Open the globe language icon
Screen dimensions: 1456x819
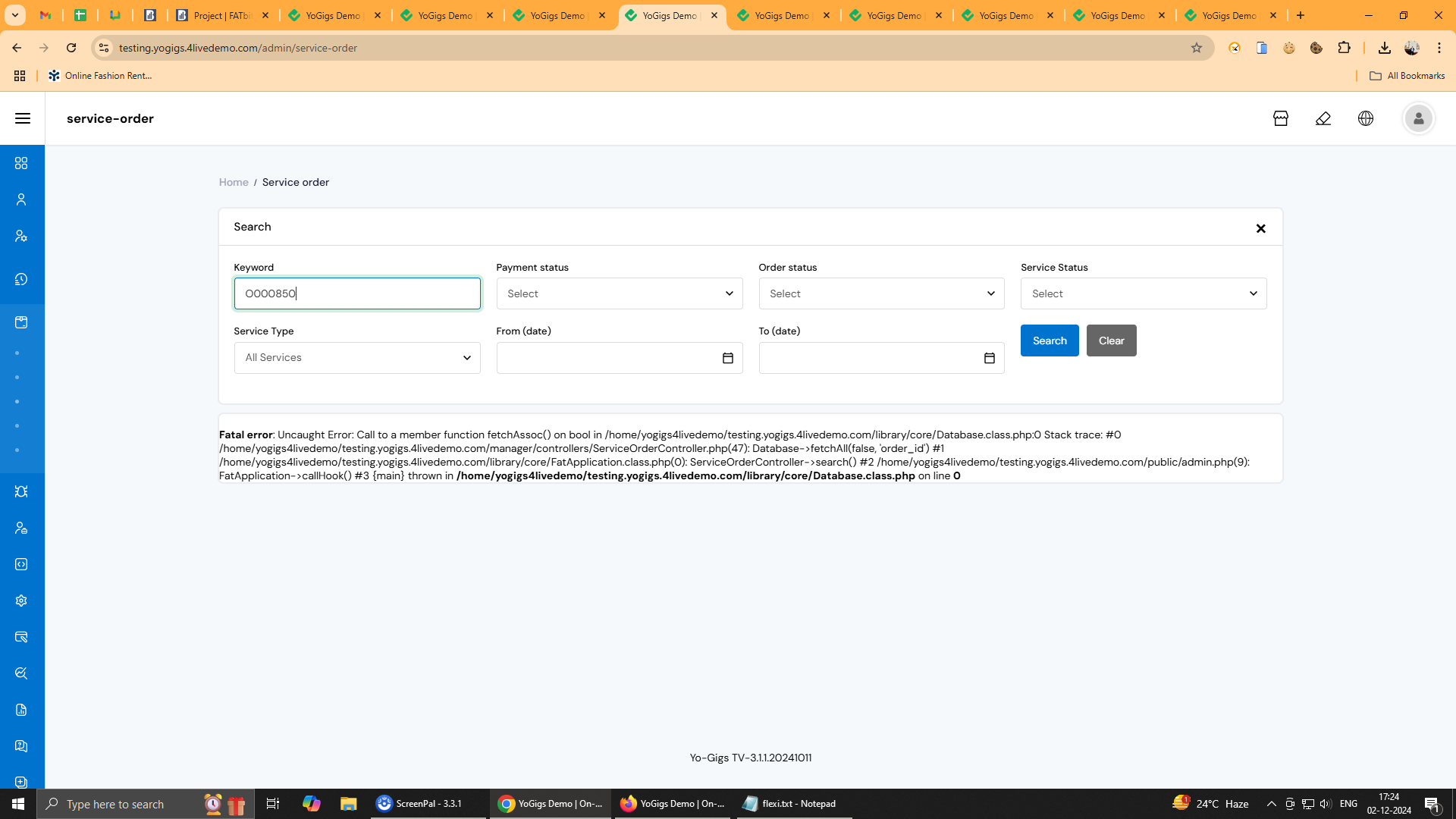point(1366,118)
